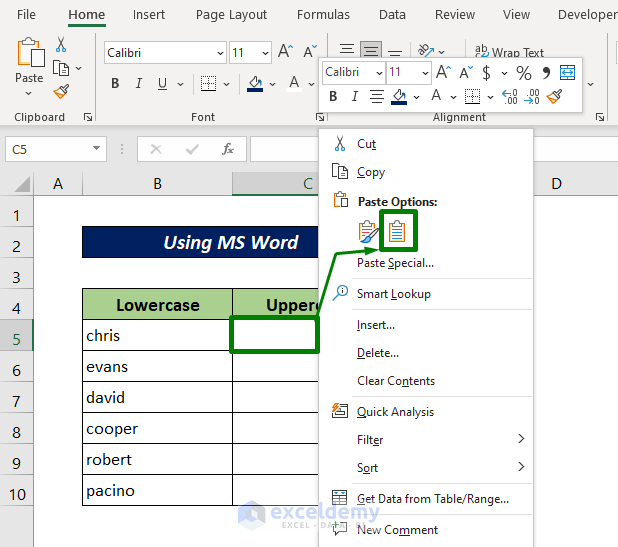Open the Clipboard group dialog launcher
Viewport: 618px width, 547px height.
click(x=87, y=117)
